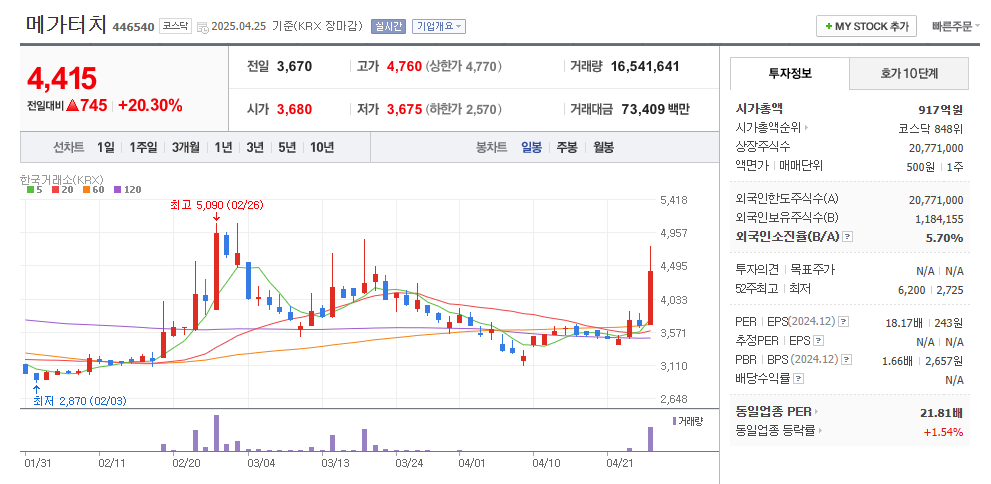Click the current price 4,415

(x=62, y=78)
